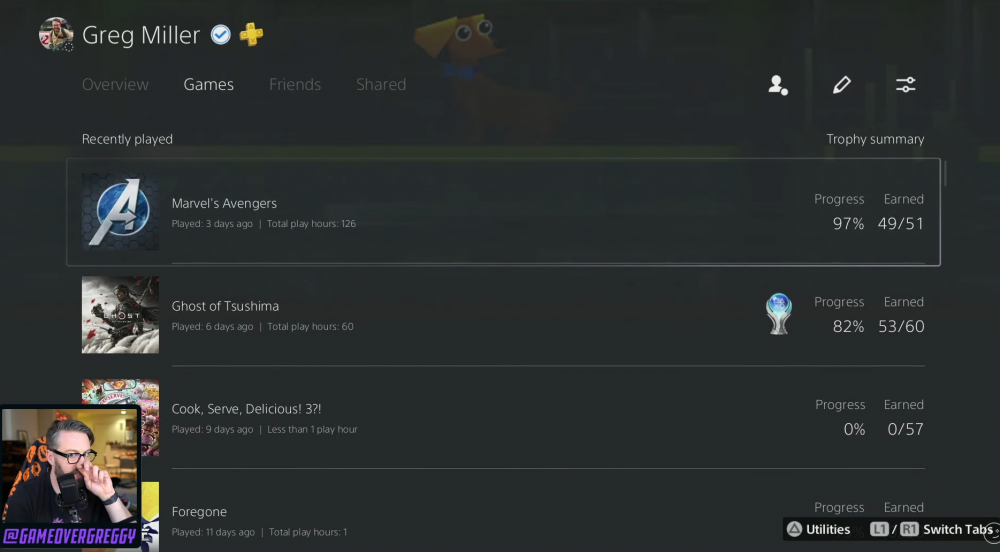This screenshot has height=552, width=1000.
Task: Open the Ghost of Tsushima cover thumbnail
Action: click(121, 315)
